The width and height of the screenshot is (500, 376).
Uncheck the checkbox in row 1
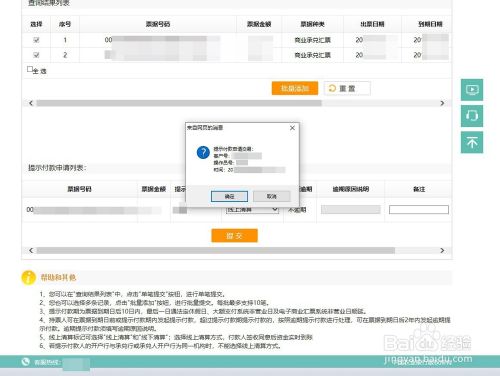point(36,40)
